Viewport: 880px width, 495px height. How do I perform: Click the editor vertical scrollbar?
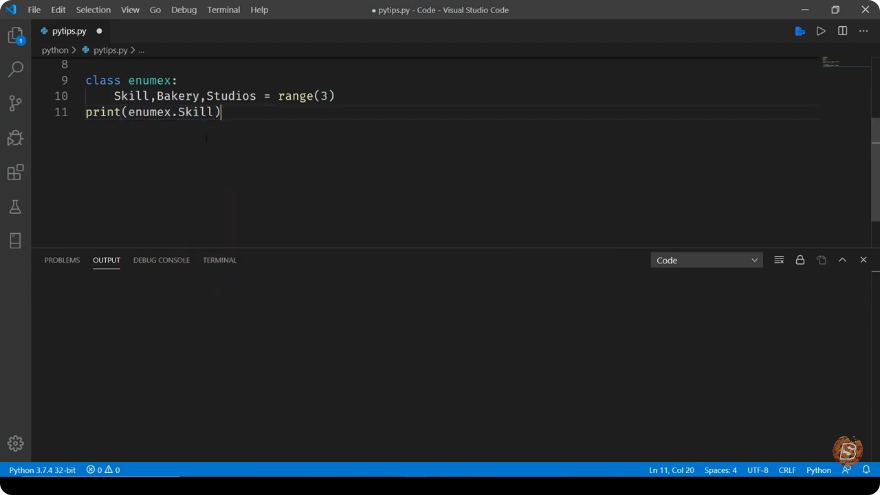(x=875, y=169)
